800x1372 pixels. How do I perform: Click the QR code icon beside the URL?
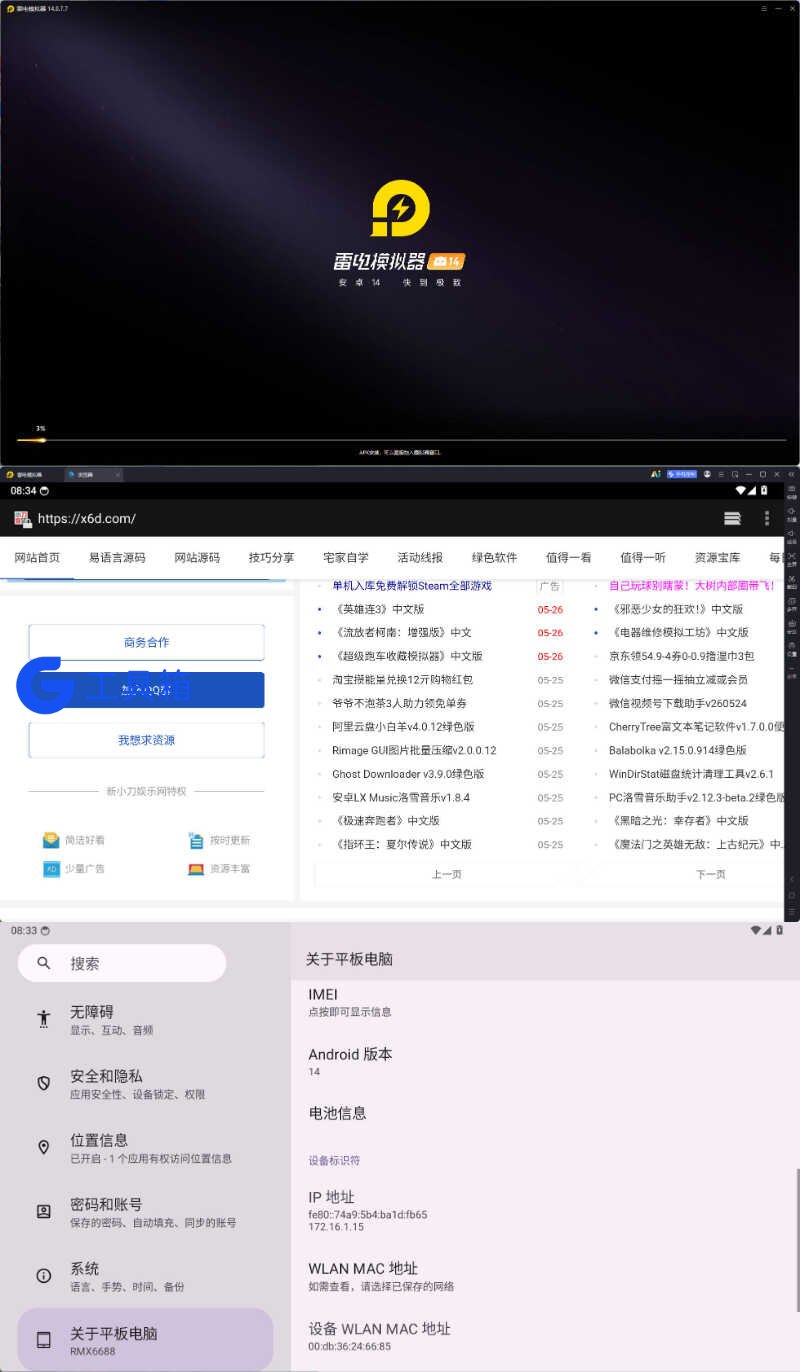coord(22,519)
